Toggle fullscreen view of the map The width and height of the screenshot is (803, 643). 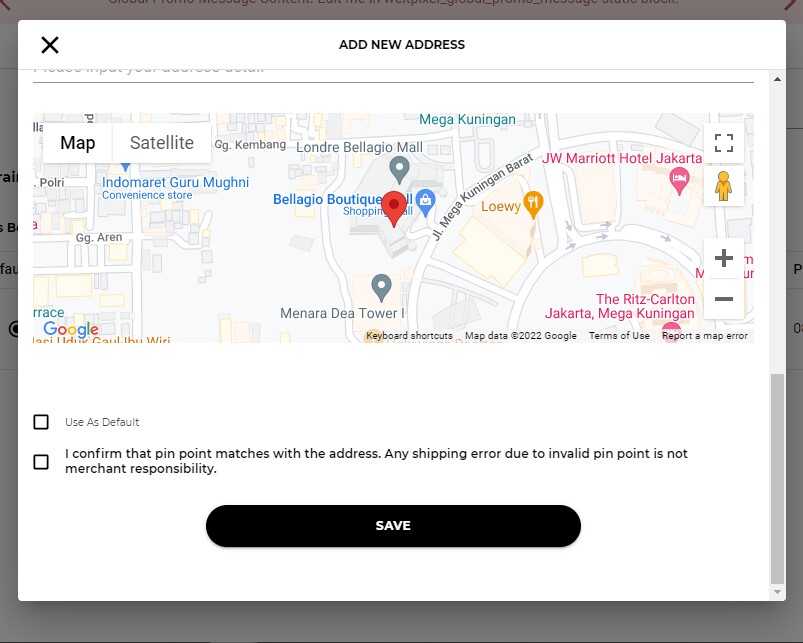tap(724, 143)
